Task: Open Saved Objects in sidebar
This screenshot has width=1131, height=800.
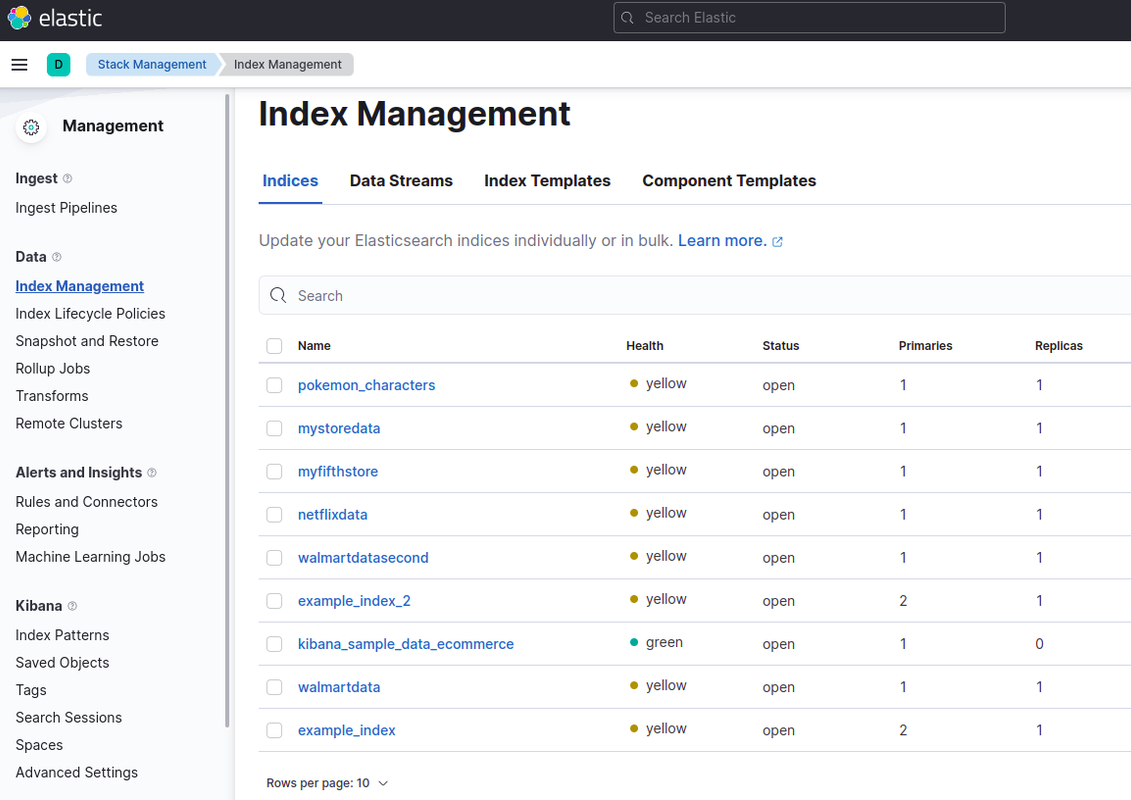Action: (x=62, y=663)
